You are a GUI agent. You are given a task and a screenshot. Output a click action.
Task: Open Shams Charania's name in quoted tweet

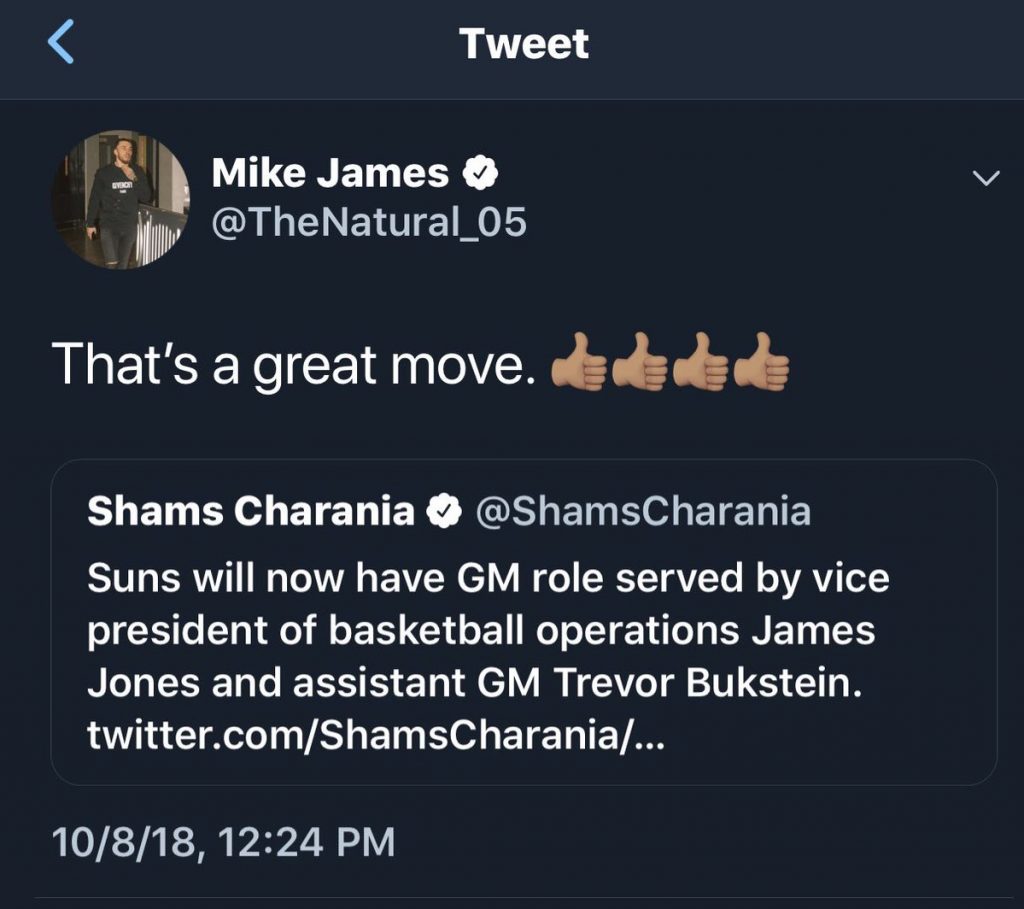[x=250, y=512]
